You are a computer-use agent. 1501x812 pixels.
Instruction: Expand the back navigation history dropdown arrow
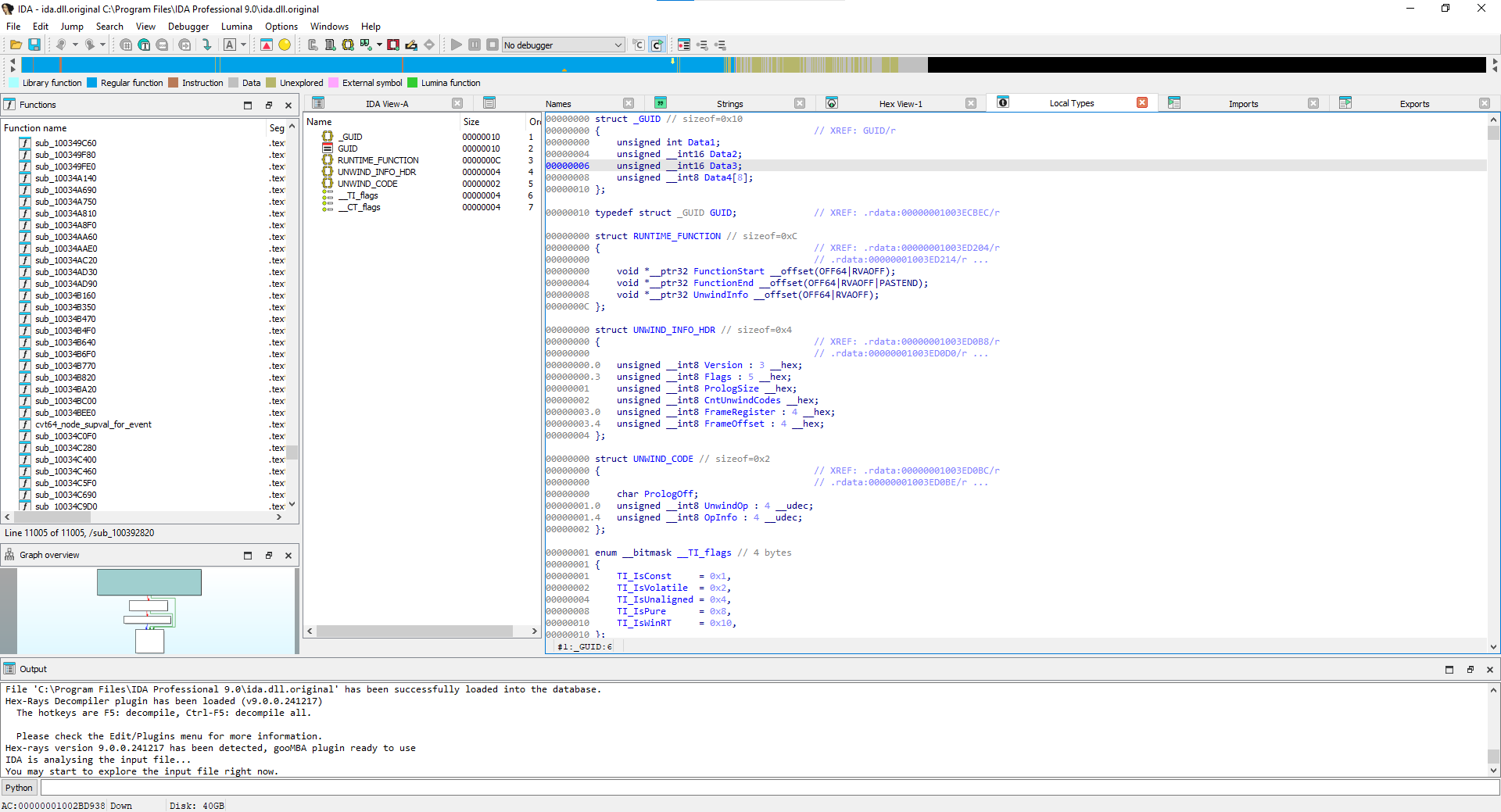[75, 45]
